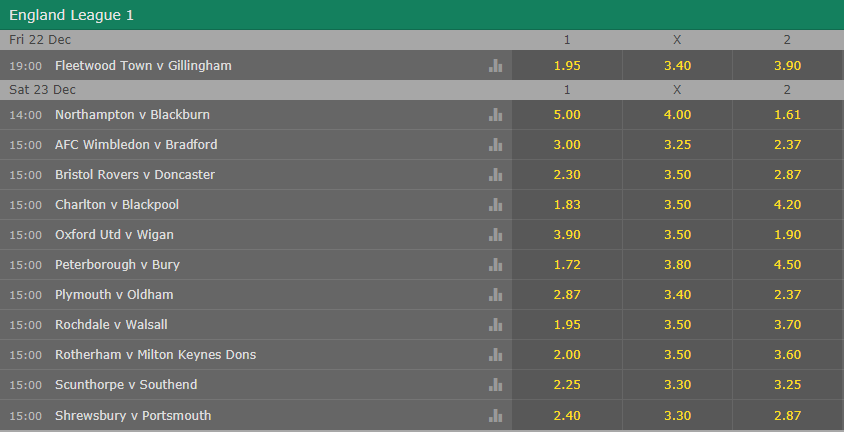View stats chart for Charlton v Blackpool

495,205
